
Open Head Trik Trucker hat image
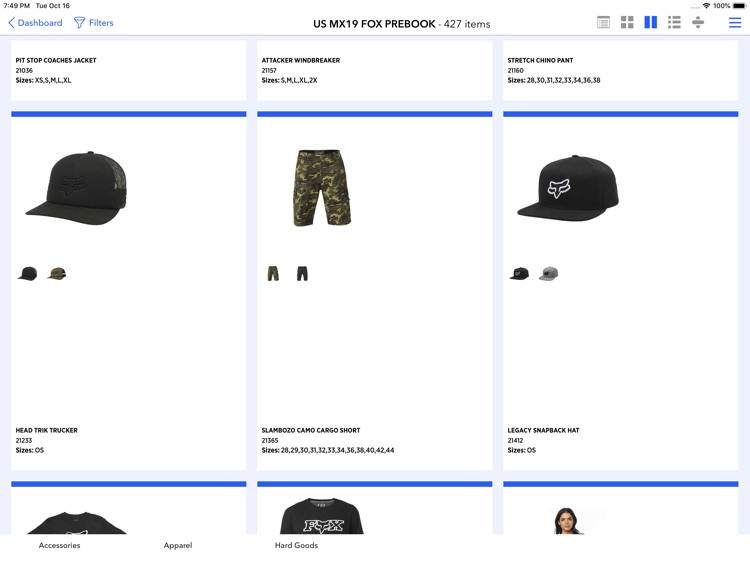pos(76,188)
